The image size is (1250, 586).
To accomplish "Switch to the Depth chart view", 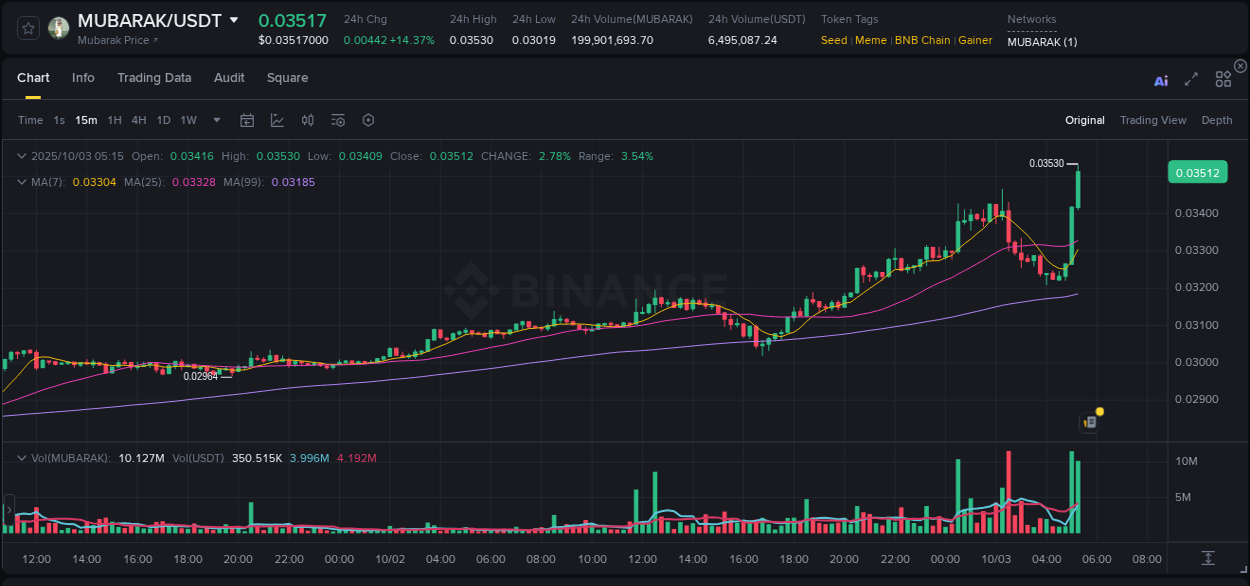I will tap(1216, 120).
